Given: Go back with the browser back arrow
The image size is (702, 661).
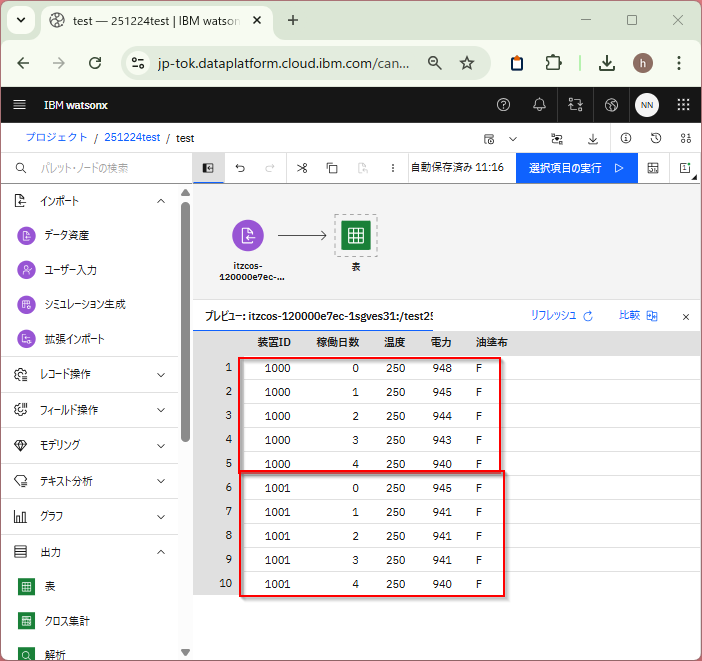Looking at the screenshot, I should [x=23, y=63].
